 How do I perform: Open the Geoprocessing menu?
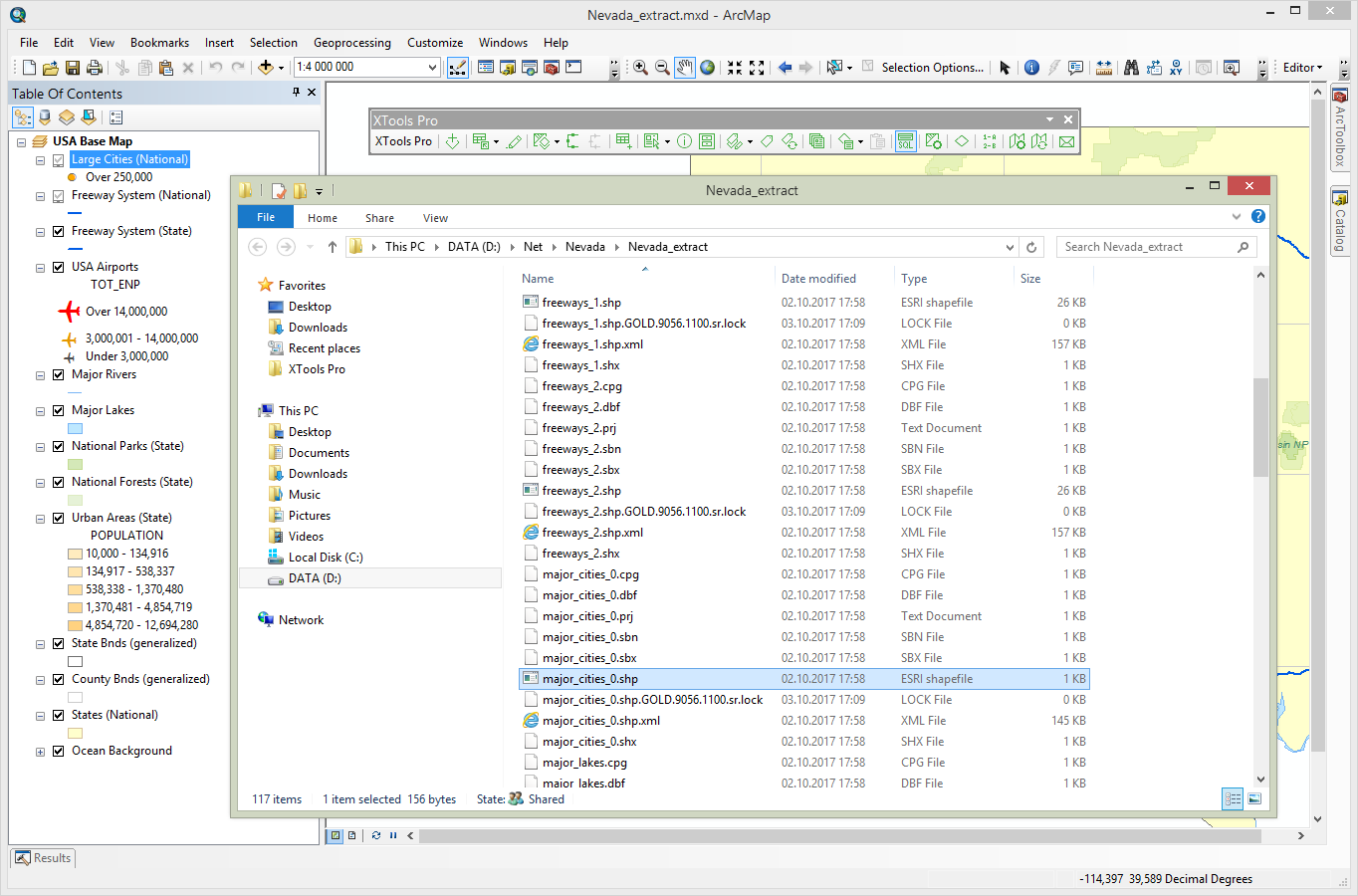(x=352, y=43)
